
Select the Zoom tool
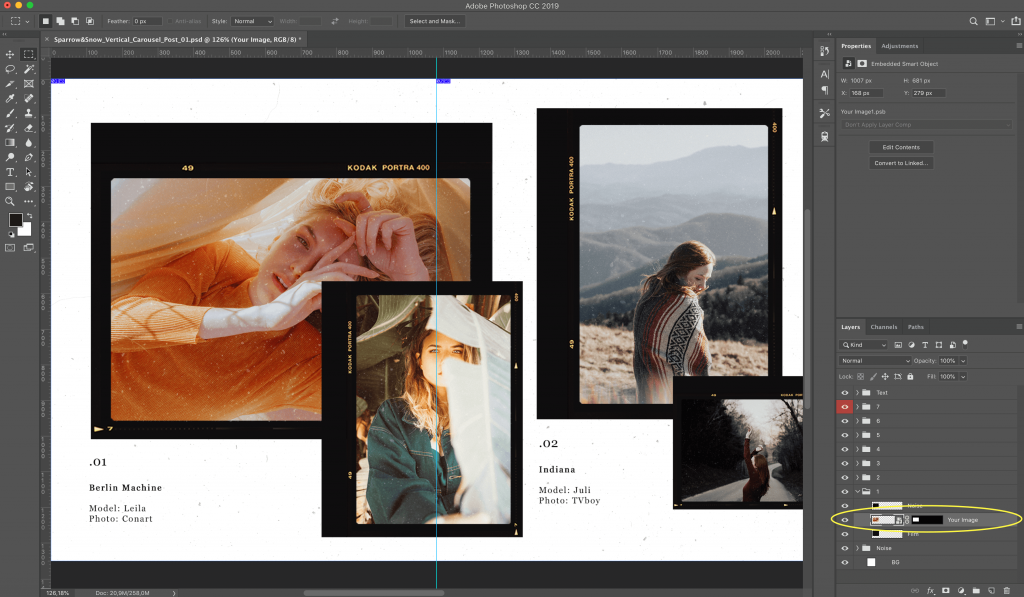tap(10, 202)
